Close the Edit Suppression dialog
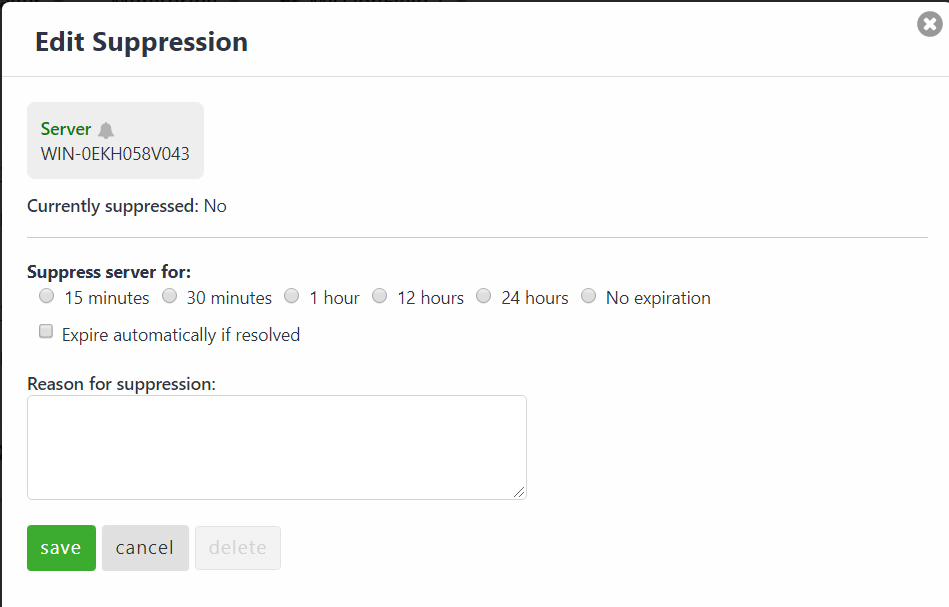The width and height of the screenshot is (949, 607). (x=930, y=24)
